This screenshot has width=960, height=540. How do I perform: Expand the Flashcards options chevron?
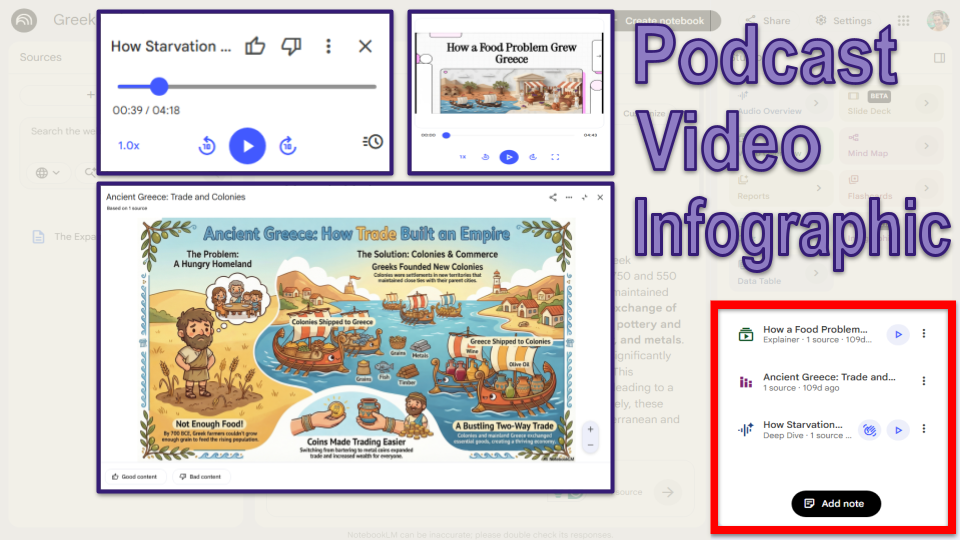point(926,188)
